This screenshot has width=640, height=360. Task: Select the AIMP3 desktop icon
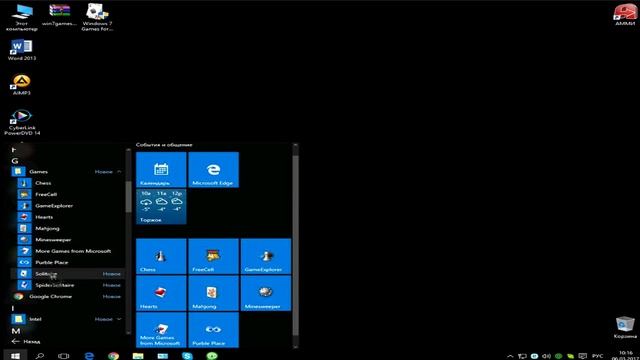click(x=22, y=84)
